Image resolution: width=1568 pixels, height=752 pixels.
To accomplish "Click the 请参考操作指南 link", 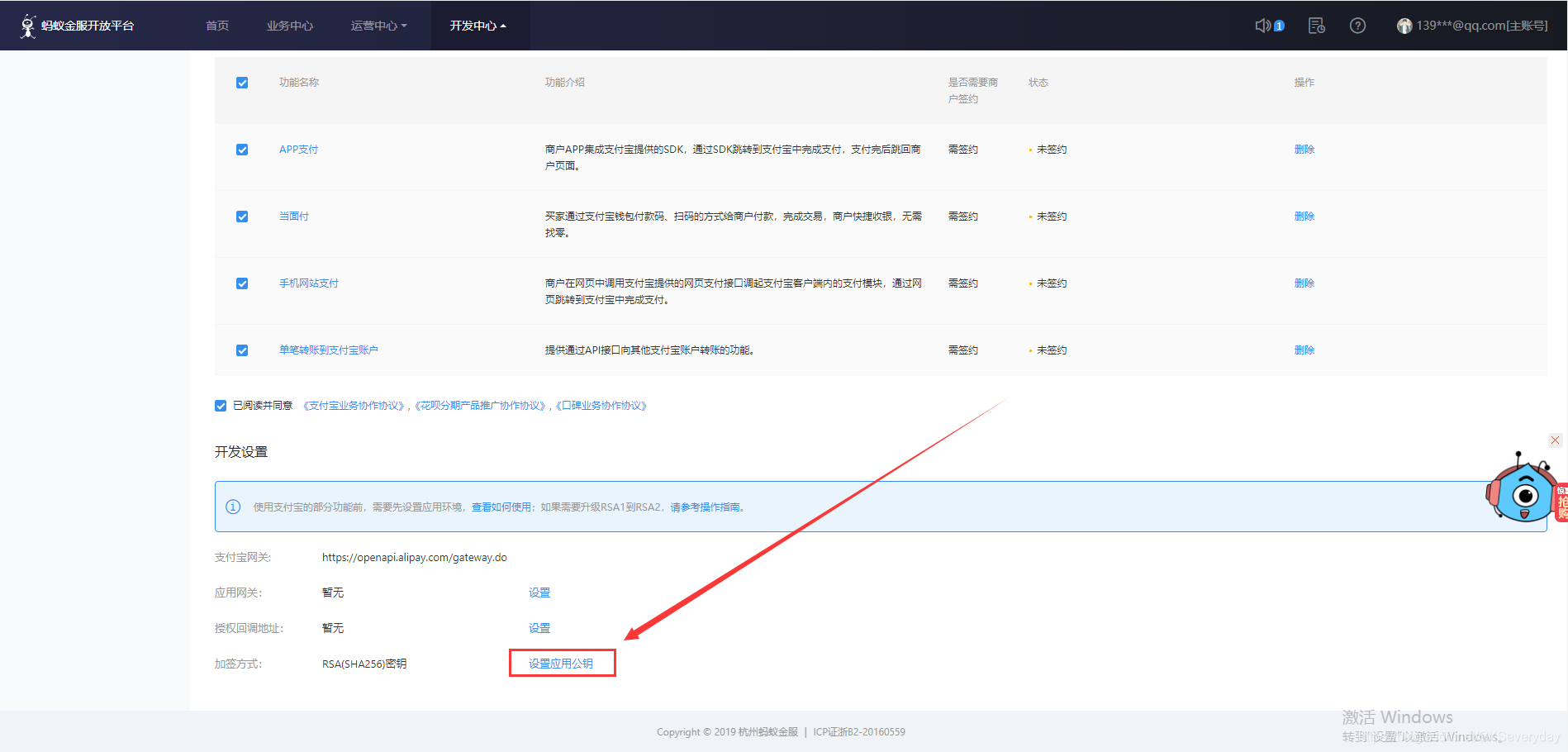I will pos(705,507).
